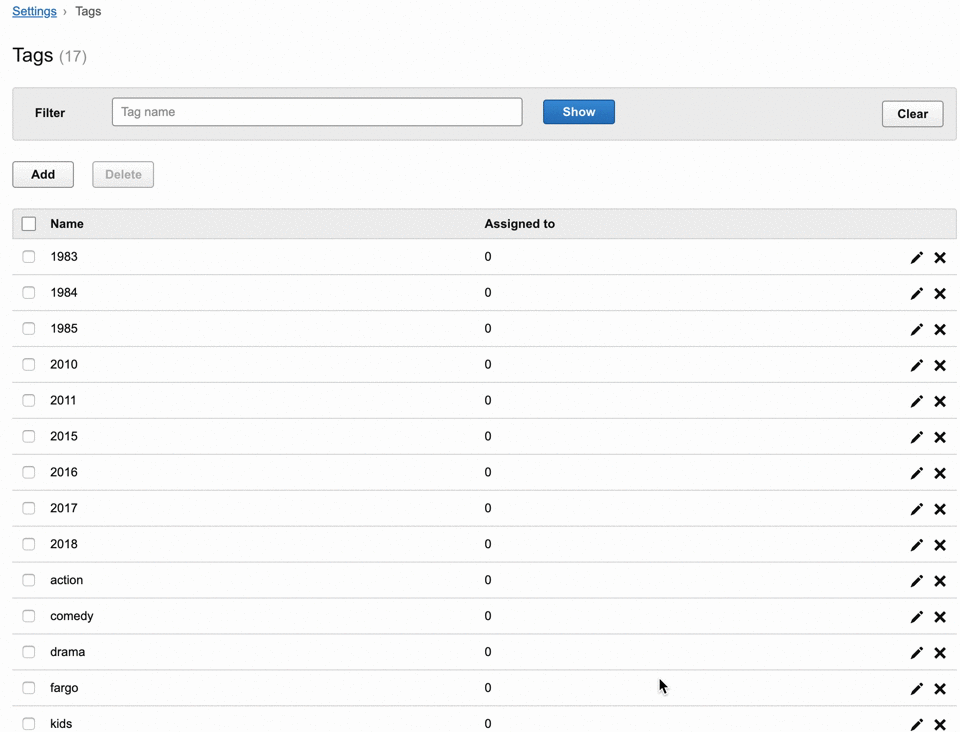This screenshot has height=732, width=960.
Task: Click the pencil edit icon for tag 1983
Action: (916, 257)
